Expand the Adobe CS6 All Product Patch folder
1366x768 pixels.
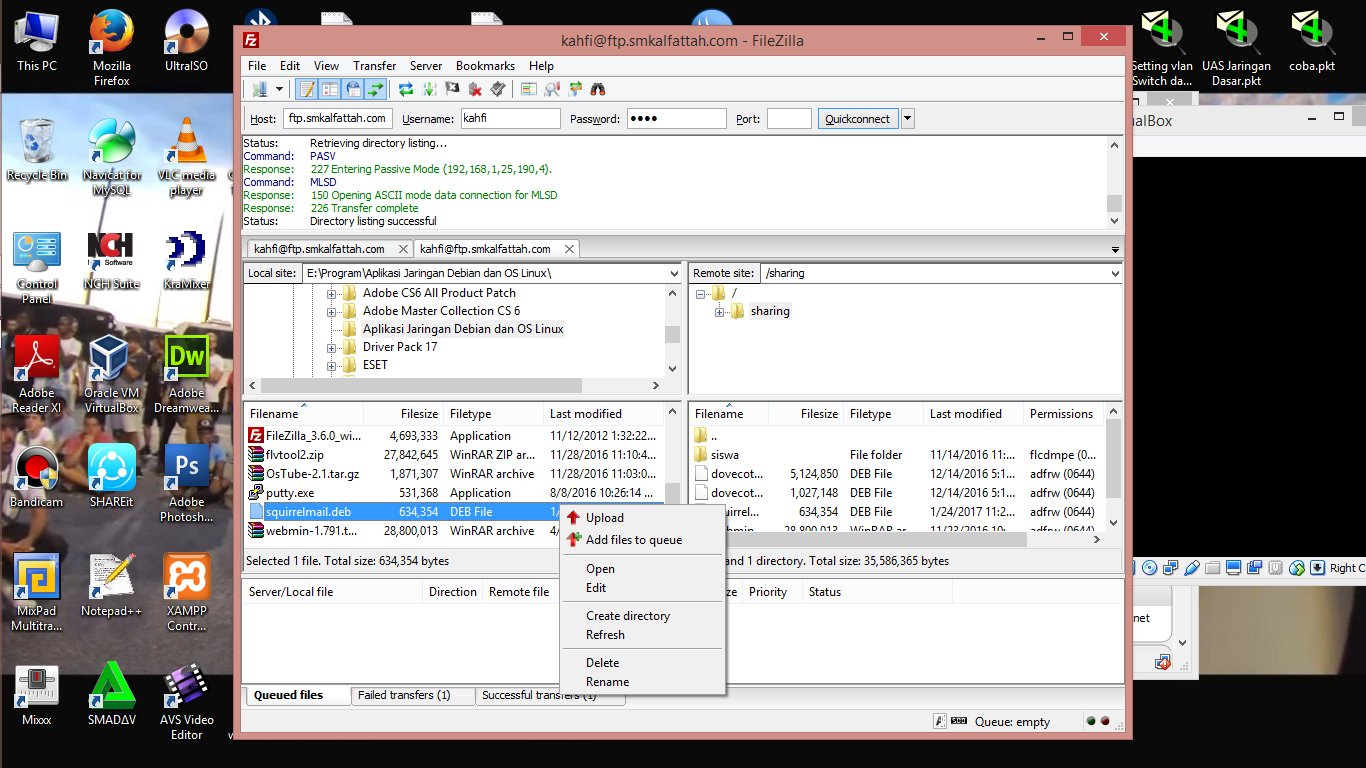[332, 294]
